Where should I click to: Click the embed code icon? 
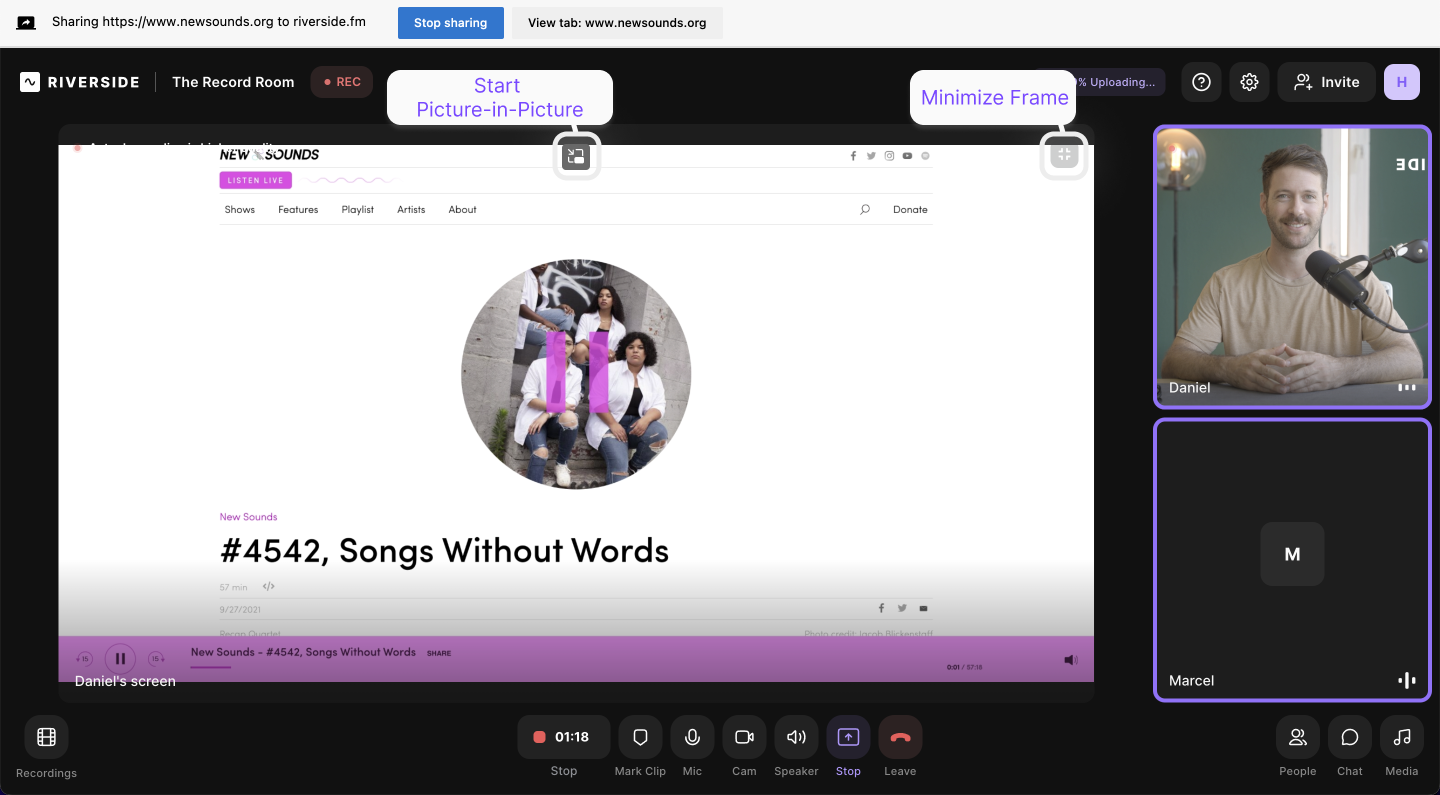(268, 587)
